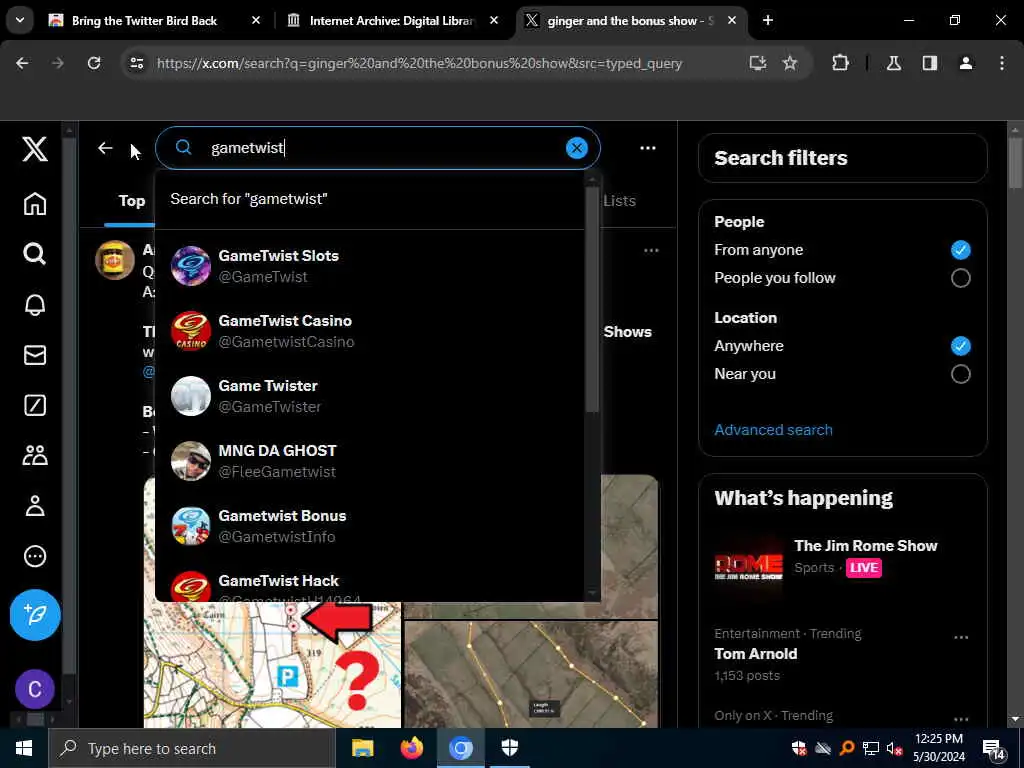Open Communities people icon in the sidebar
The height and width of the screenshot is (768, 1024).
coord(35,455)
